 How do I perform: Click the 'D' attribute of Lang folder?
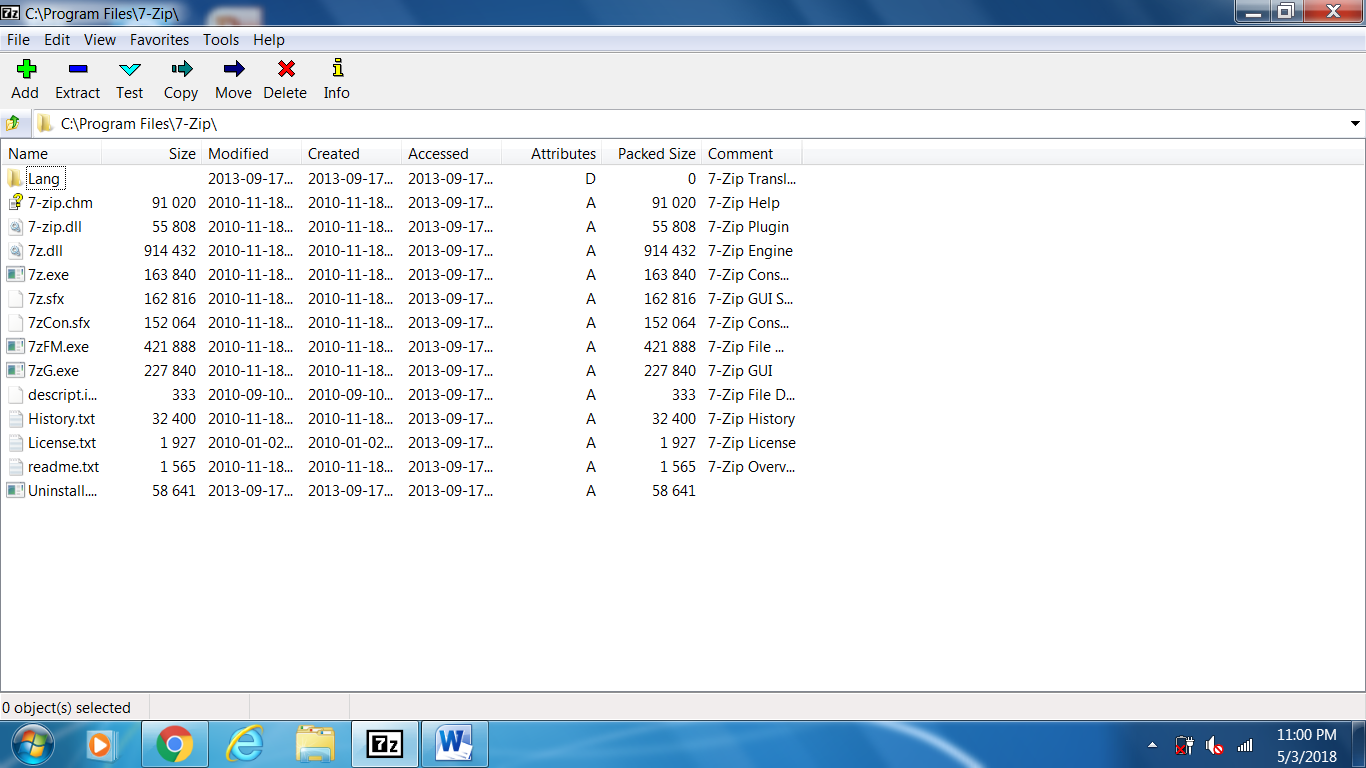coord(591,179)
